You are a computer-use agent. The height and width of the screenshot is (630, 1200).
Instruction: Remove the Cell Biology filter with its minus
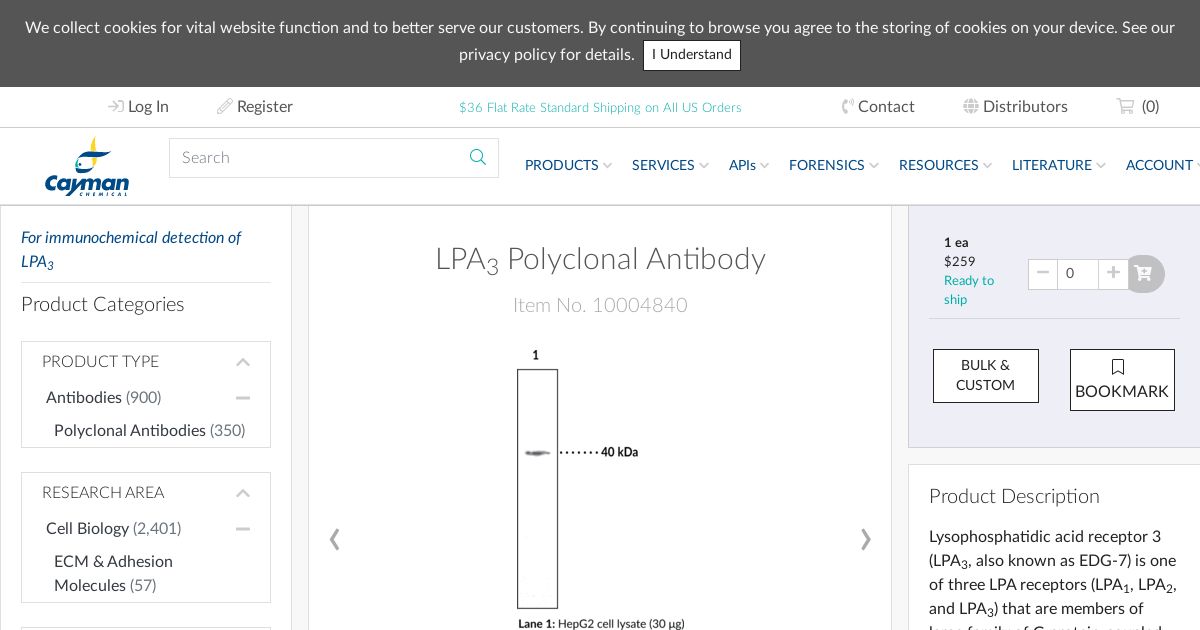pos(243,529)
